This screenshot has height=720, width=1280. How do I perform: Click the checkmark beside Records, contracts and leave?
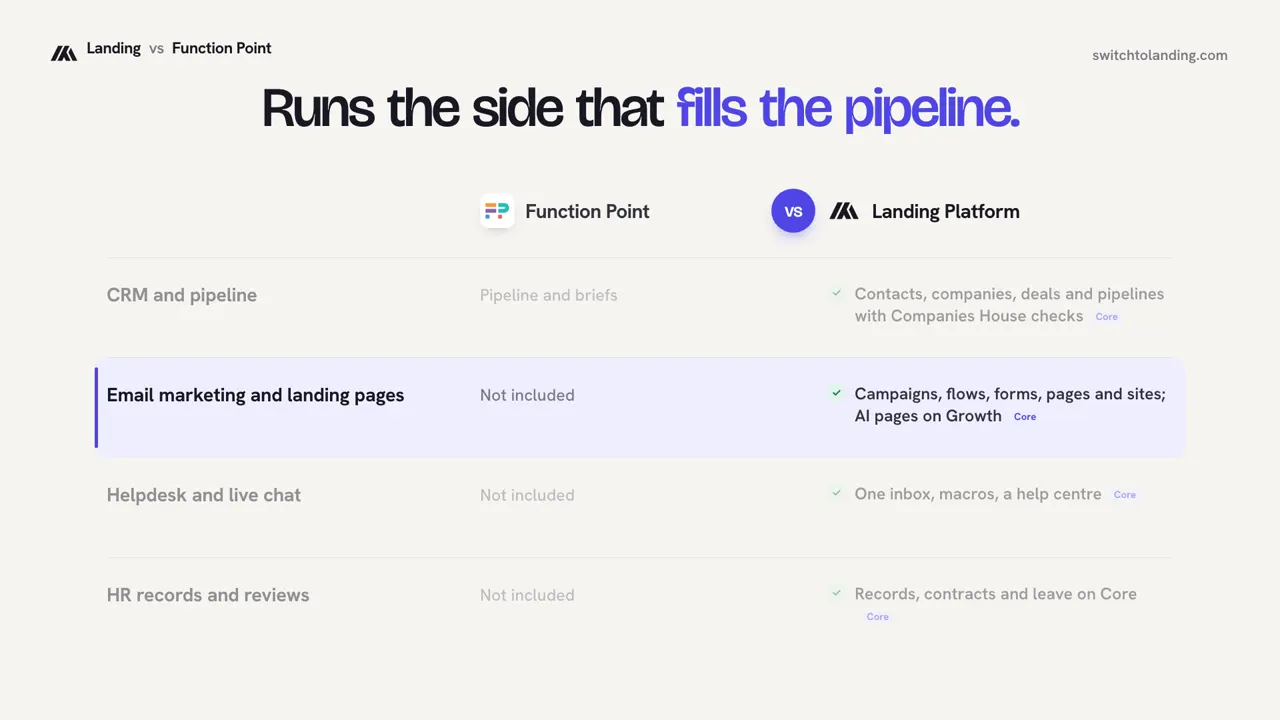click(x=836, y=593)
